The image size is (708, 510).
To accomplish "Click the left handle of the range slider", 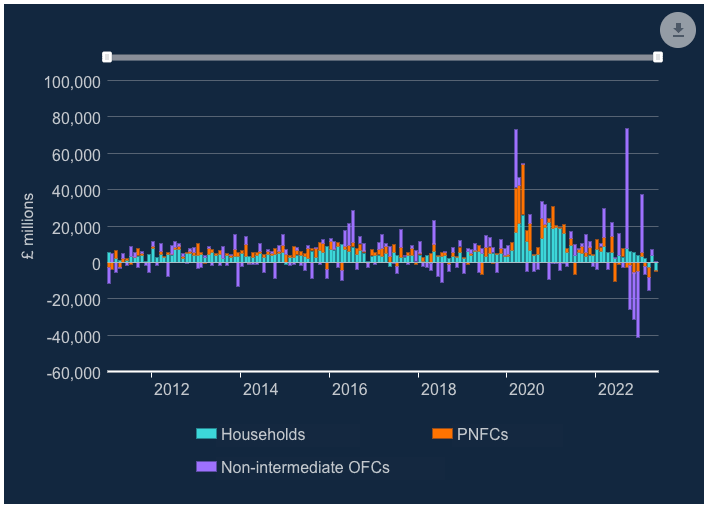I will (x=107, y=57).
